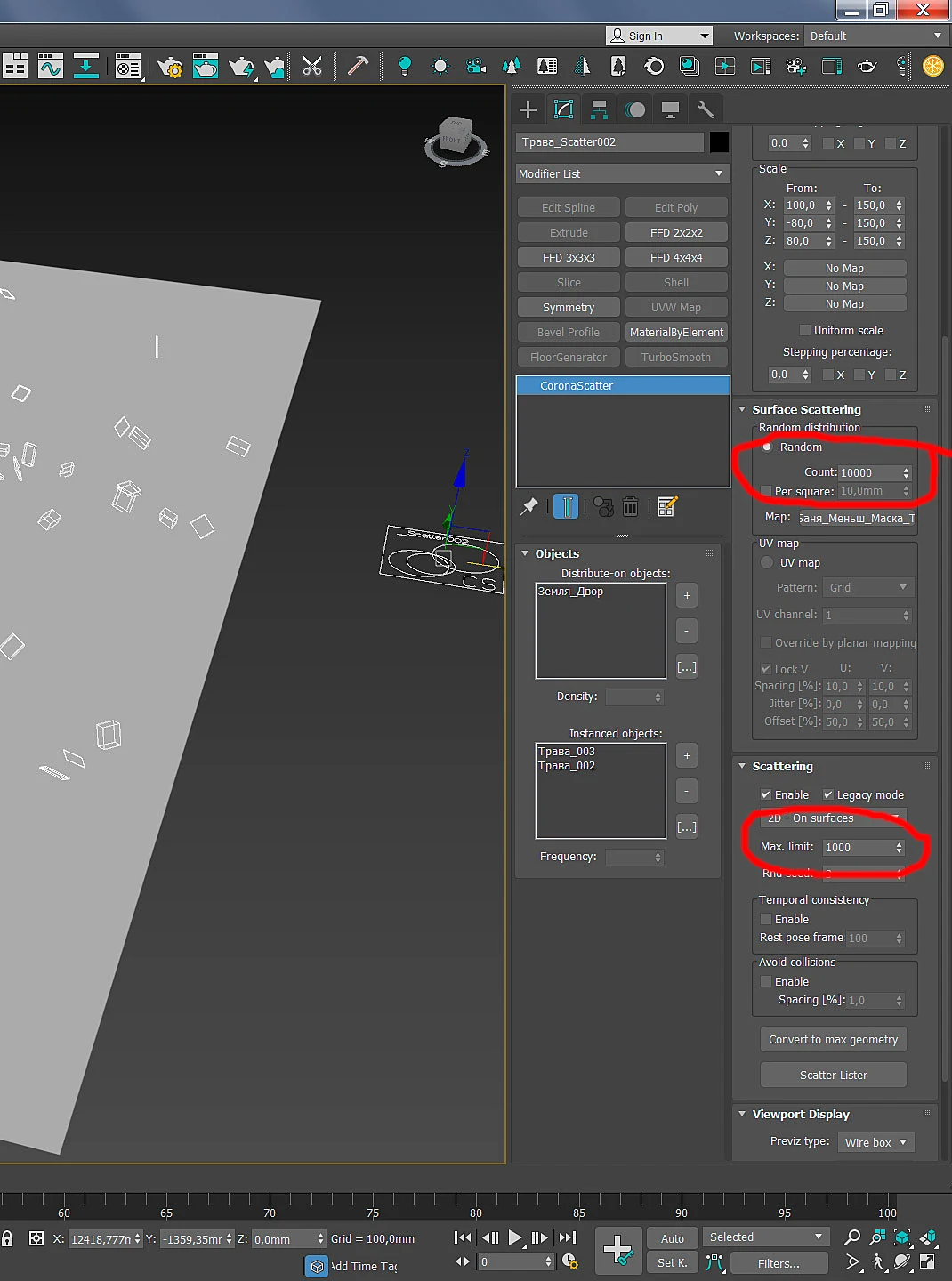Open the Modify command panel tab
952x1281 pixels.
pos(563,109)
